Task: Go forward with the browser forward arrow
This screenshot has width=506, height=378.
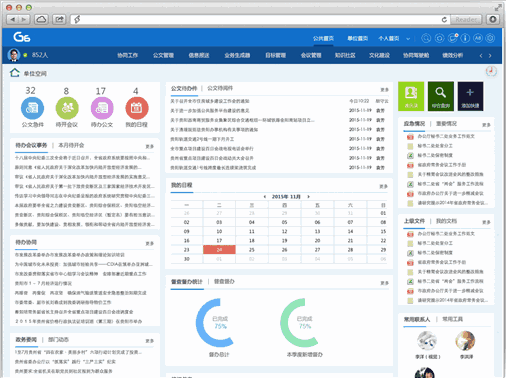Action: click(24, 19)
